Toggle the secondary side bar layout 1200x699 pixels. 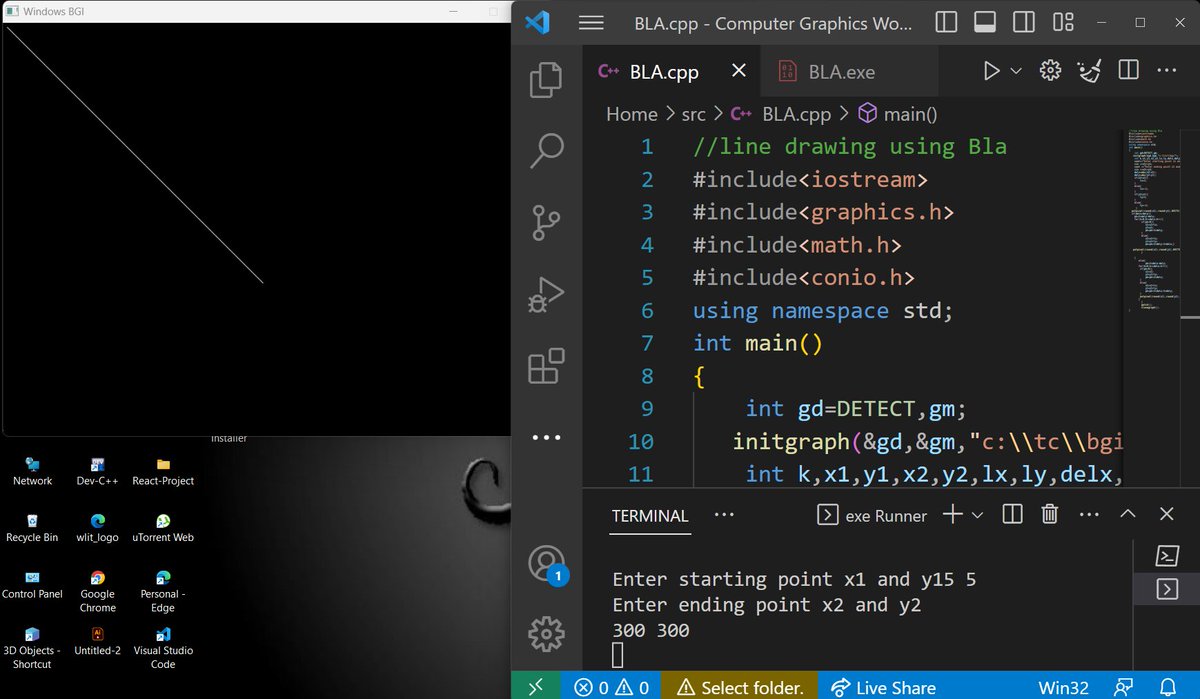(x=1024, y=22)
